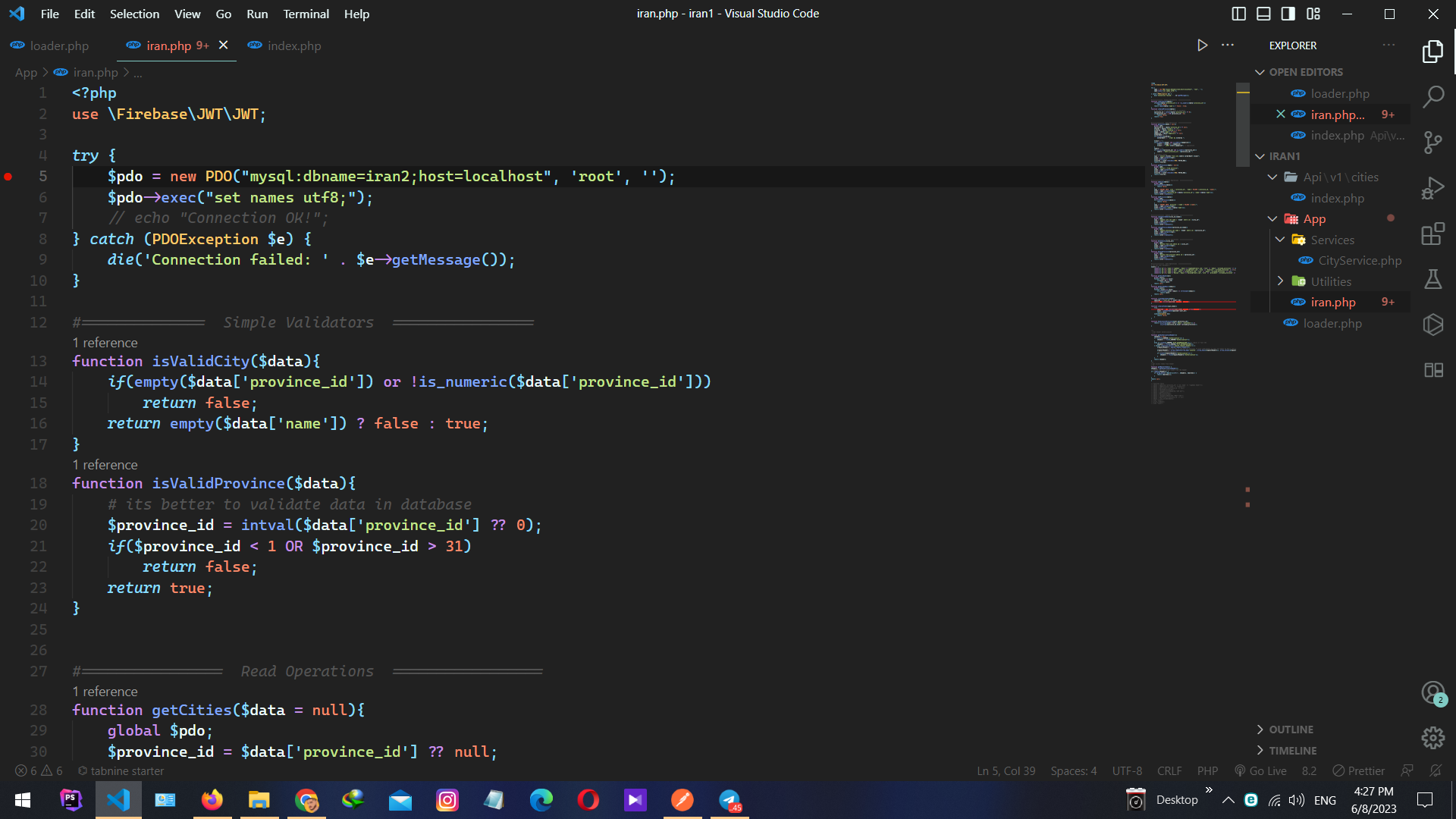This screenshot has width=1456, height=819.
Task: Change line ending via CRLF
Action: coord(1169,771)
